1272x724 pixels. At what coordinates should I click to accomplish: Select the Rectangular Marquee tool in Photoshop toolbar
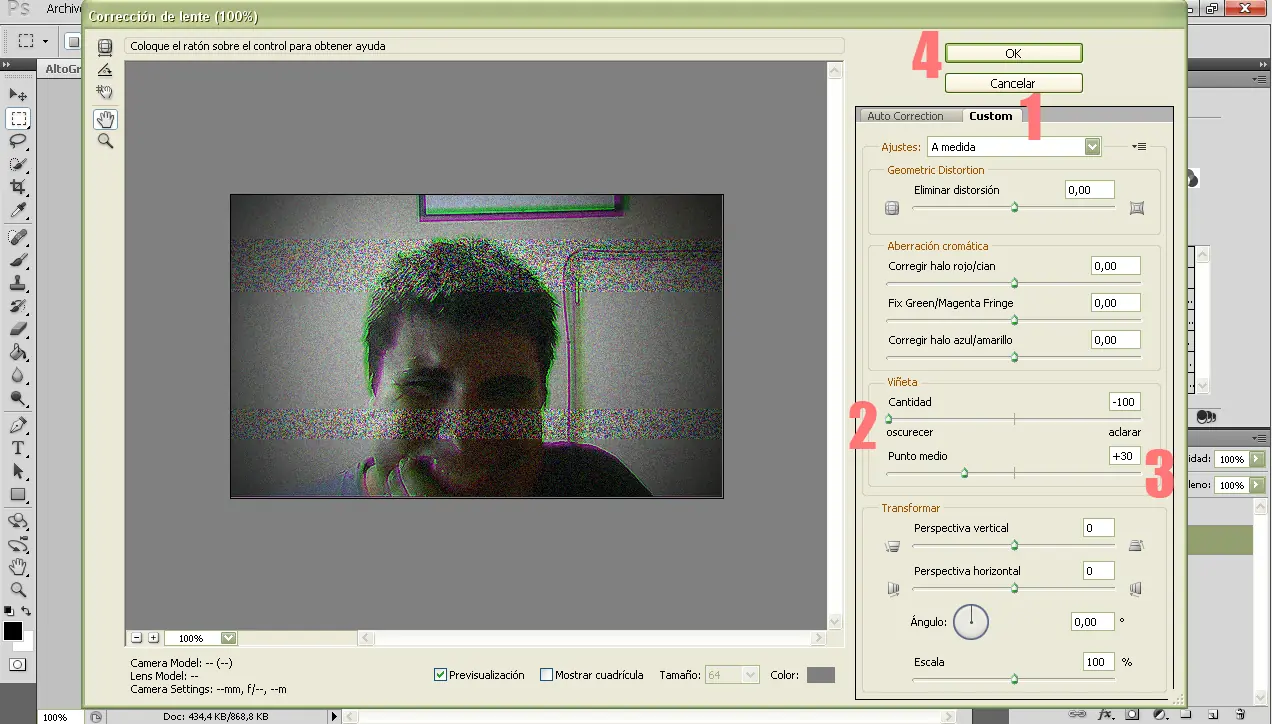pos(18,118)
